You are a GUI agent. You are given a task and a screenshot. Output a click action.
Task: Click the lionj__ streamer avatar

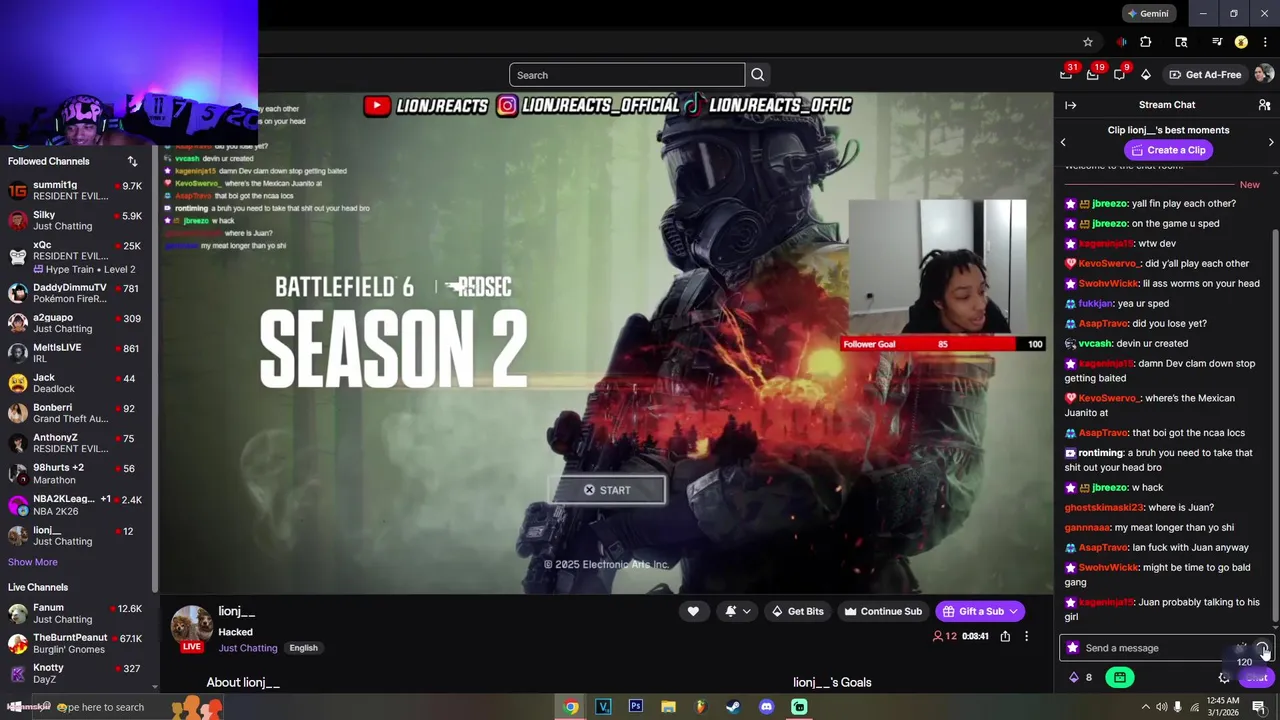(x=191, y=625)
